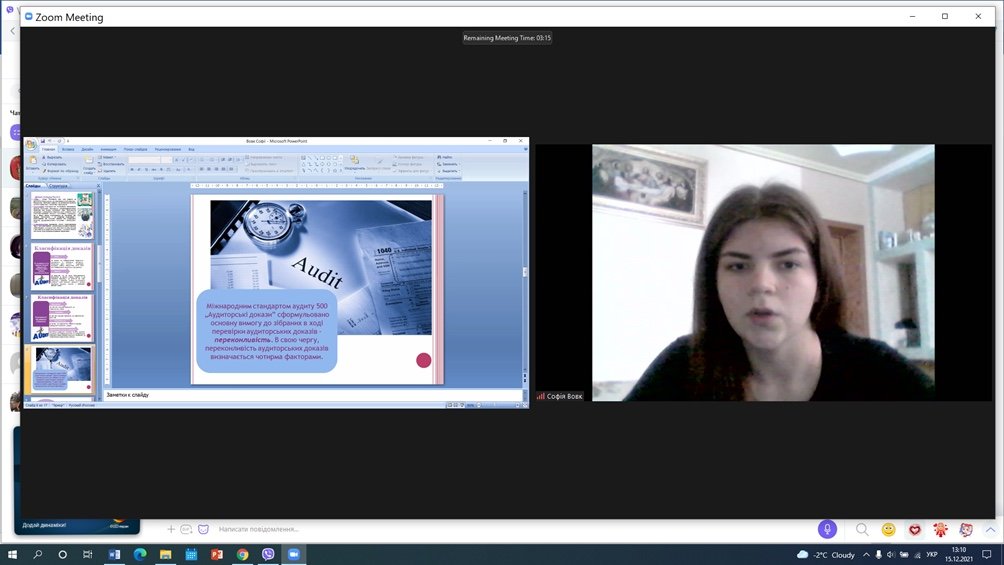The height and width of the screenshot is (565, 1004).
Task: Open font name box in PowerPoint ribbon
Action: point(144,160)
